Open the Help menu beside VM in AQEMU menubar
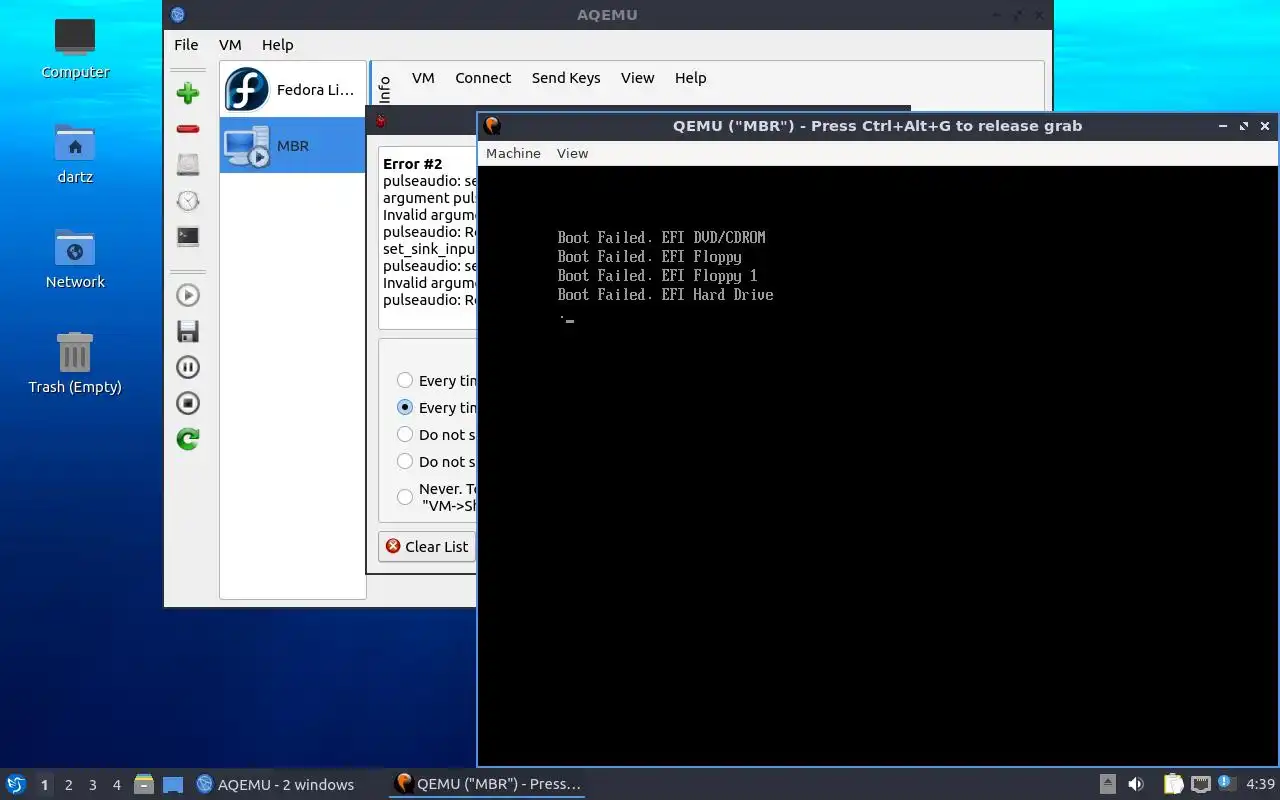 pyautogui.click(x=277, y=45)
